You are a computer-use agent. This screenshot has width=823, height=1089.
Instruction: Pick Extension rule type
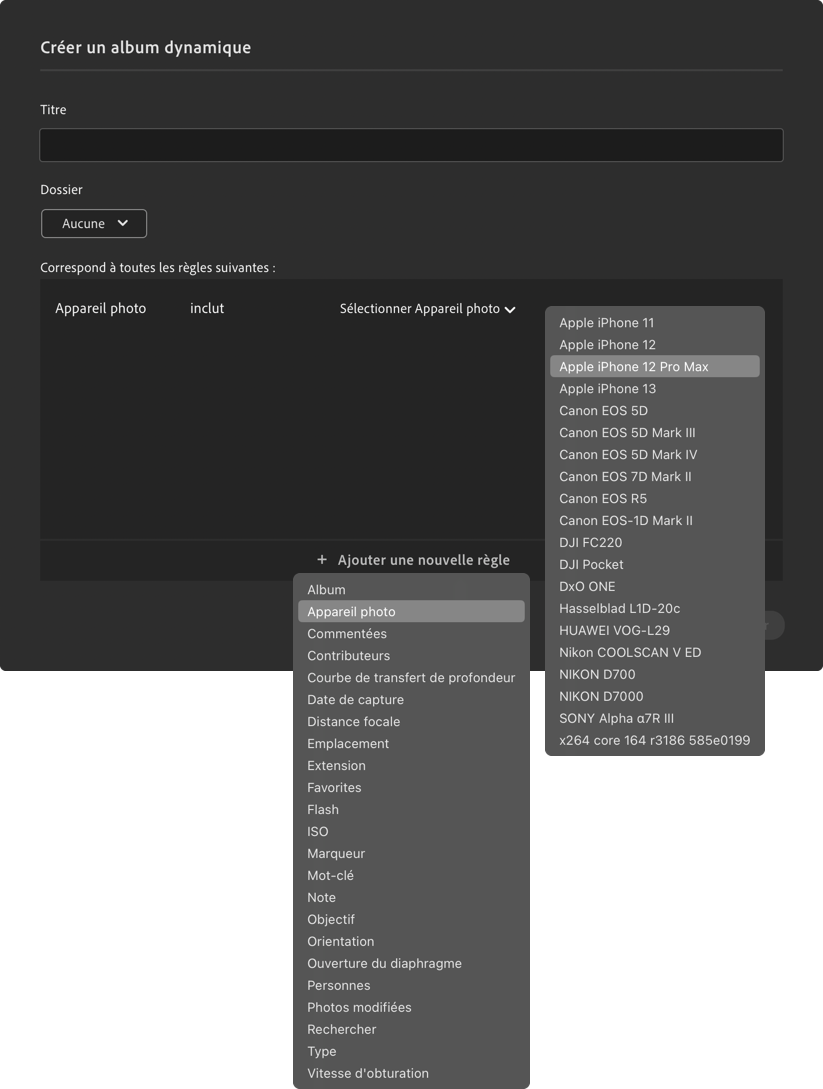[411, 766]
